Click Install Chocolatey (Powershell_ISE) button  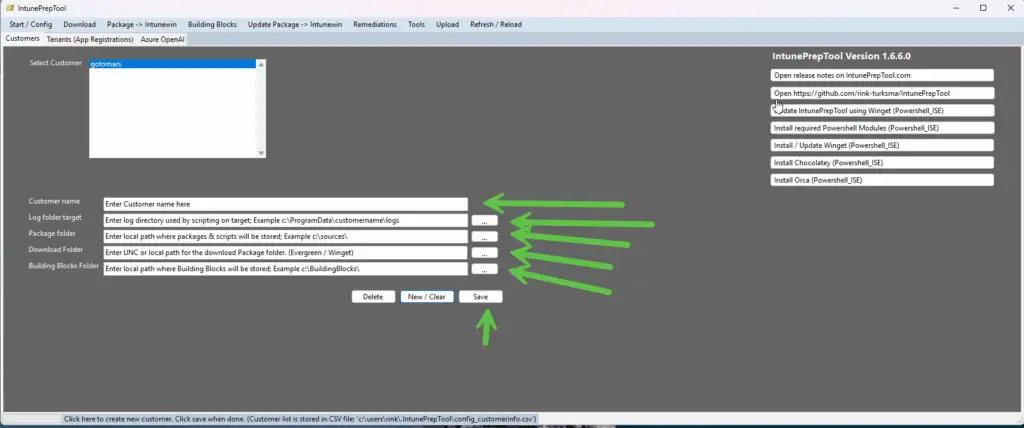882,162
